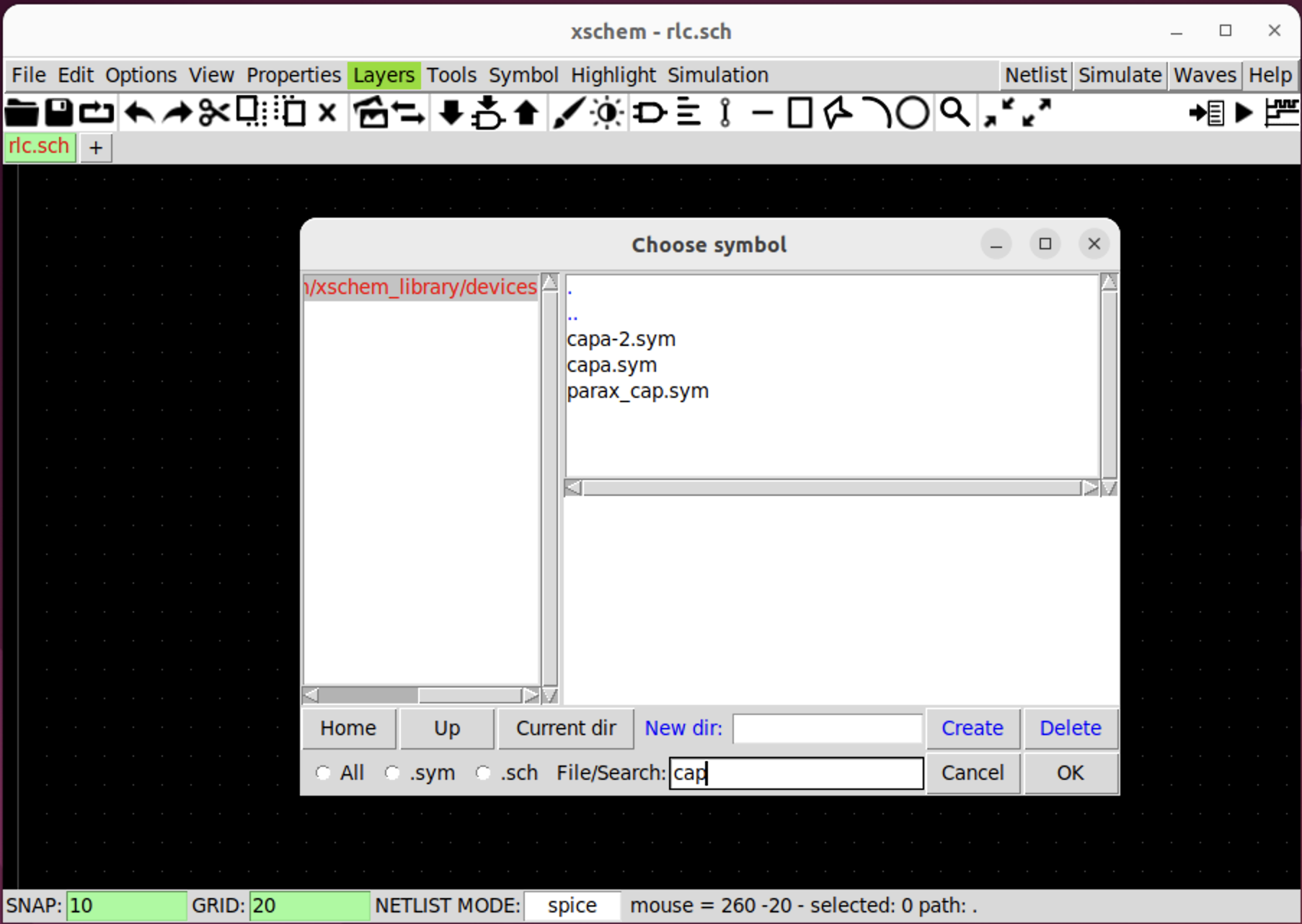Click the Open file folder icon
The width and height of the screenshot is (1302, 924).
pos(22,113)
